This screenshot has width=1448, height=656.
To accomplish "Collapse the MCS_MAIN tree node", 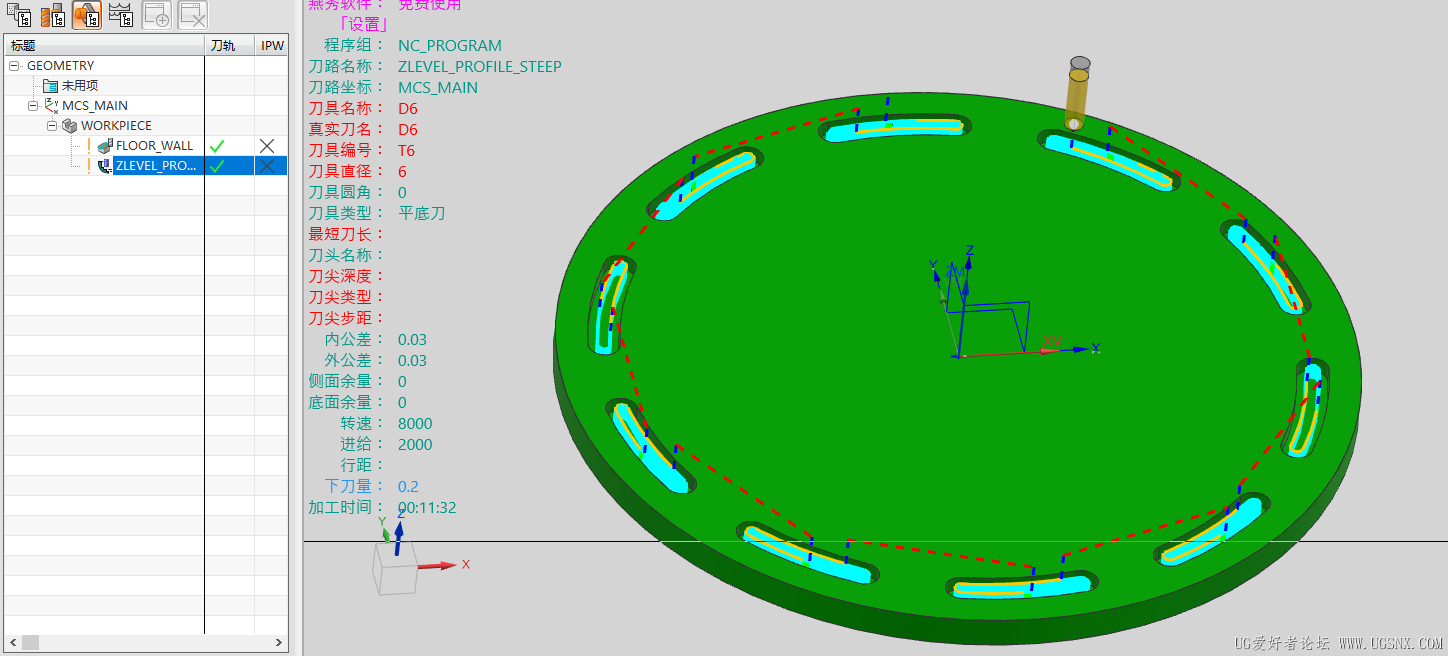I will click(33, 105).
